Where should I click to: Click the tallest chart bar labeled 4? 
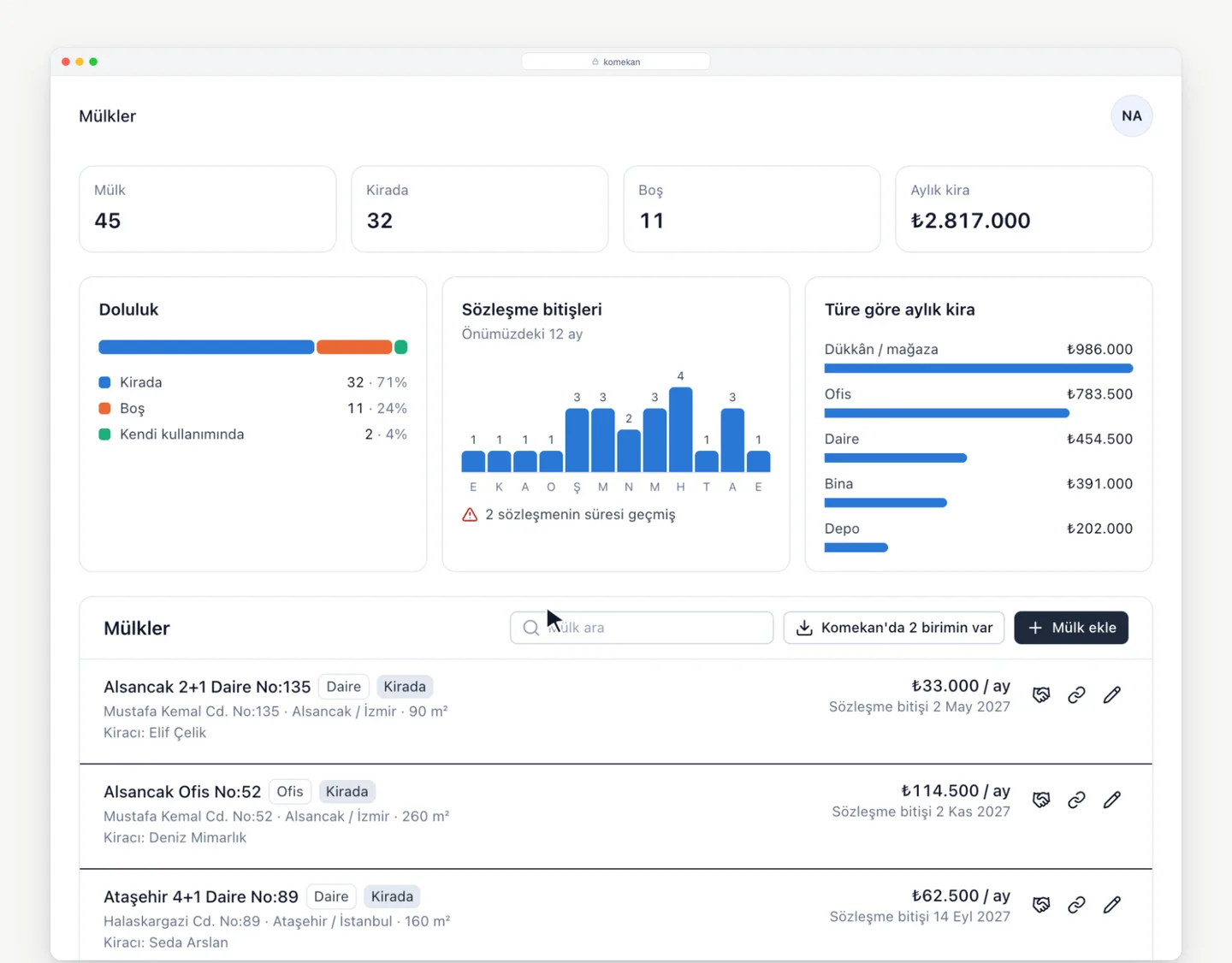(x=681, y=429)
